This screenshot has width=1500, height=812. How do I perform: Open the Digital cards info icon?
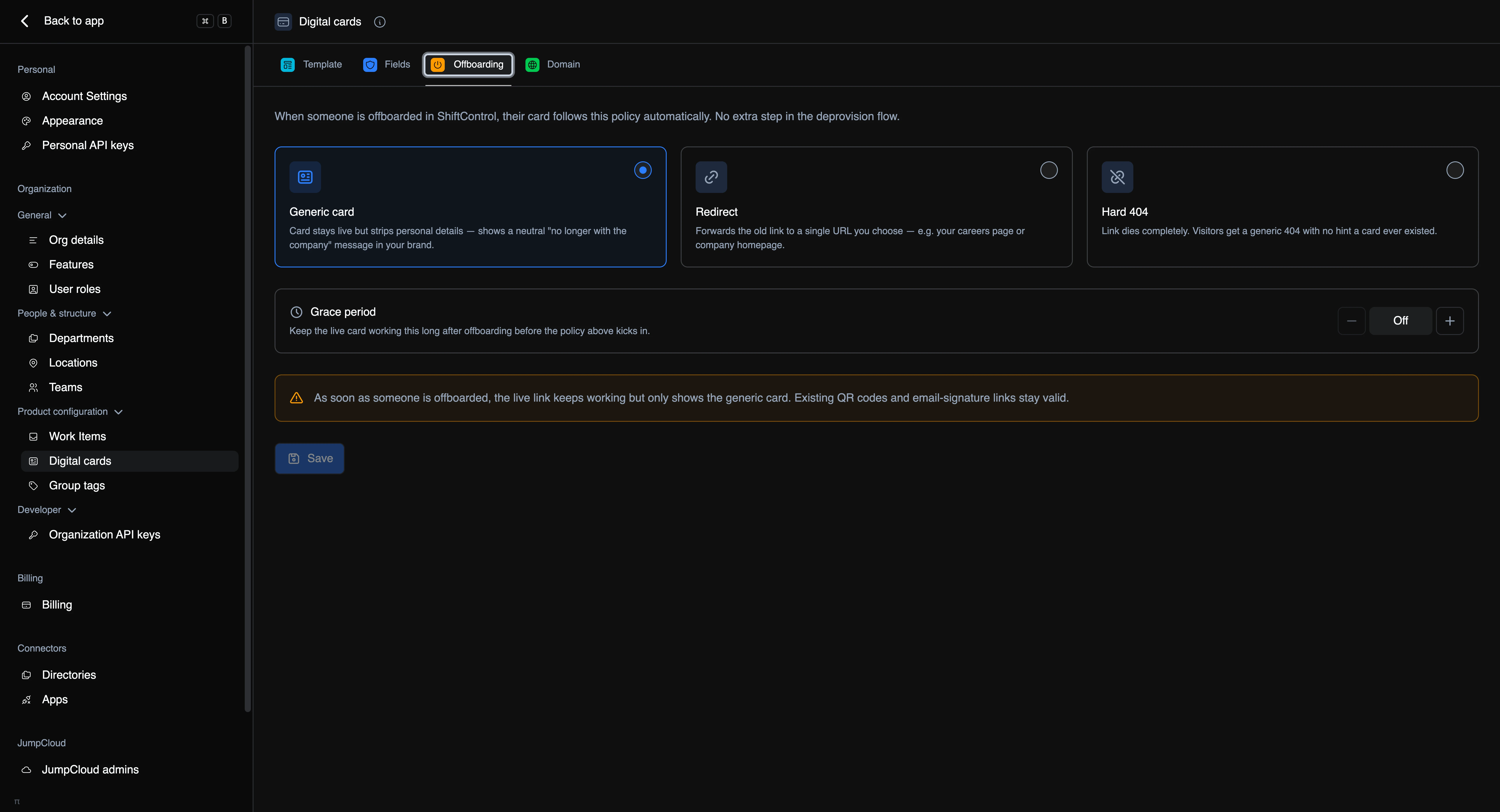tap(380, 22)
